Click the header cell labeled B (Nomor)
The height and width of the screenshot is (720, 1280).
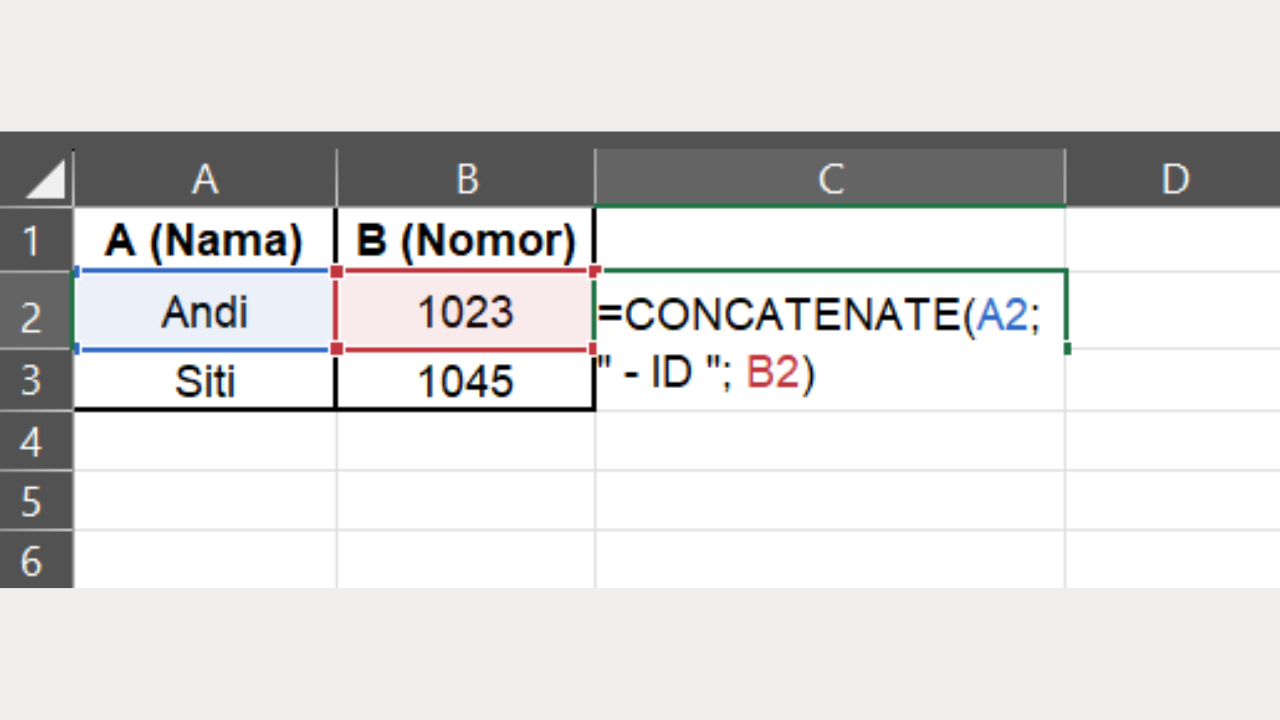(465, 240)
